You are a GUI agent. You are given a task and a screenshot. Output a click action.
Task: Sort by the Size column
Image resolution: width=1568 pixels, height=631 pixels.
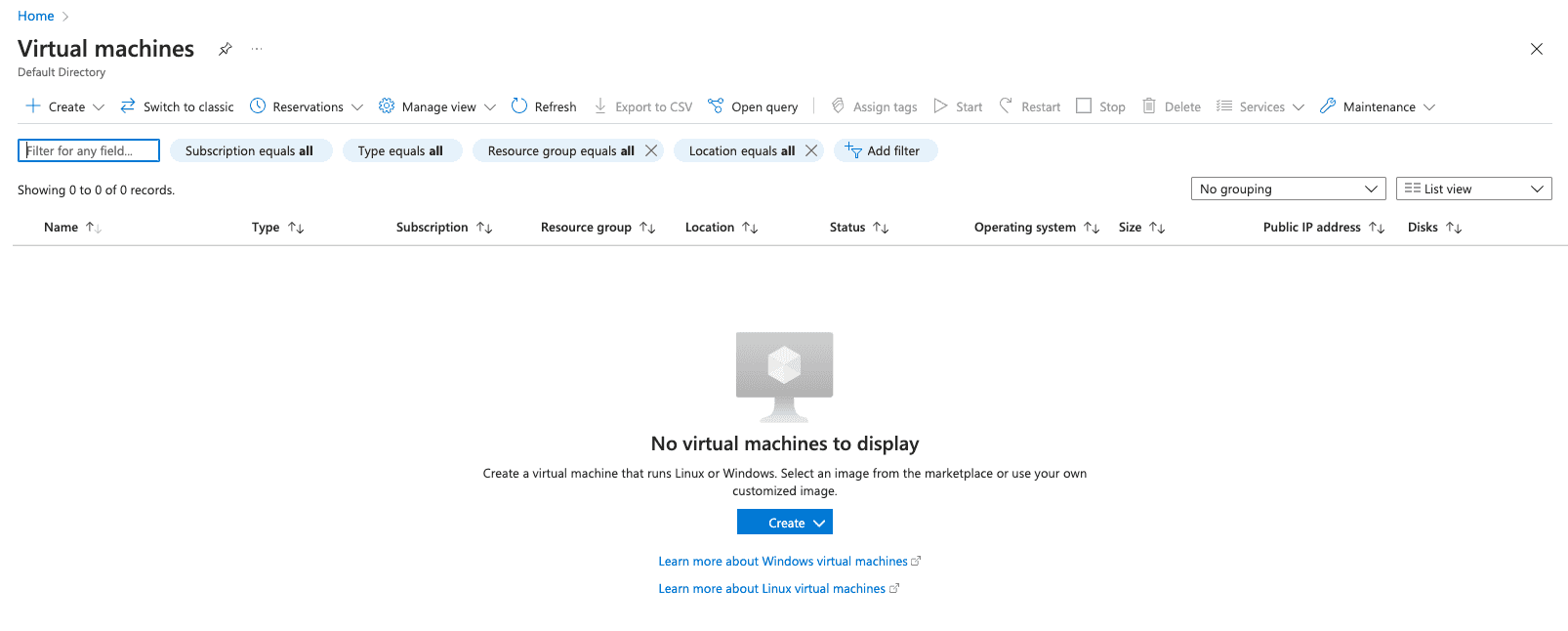pos(1141,227)
